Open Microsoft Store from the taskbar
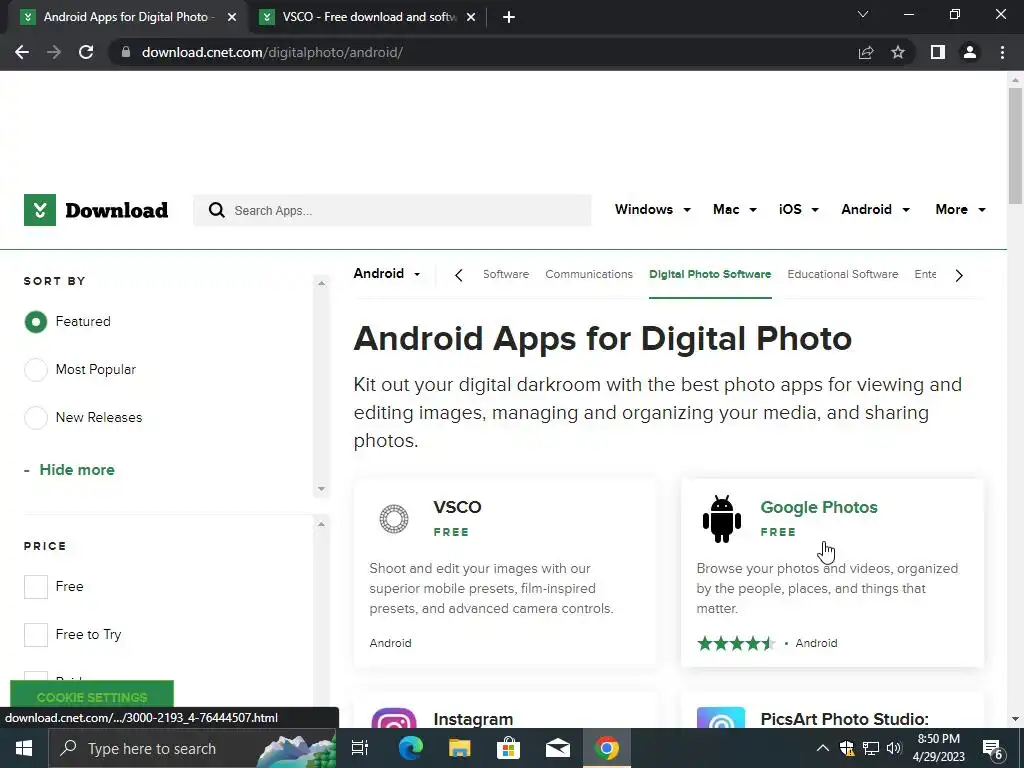 pyautogui.click(x=508, y=748)
